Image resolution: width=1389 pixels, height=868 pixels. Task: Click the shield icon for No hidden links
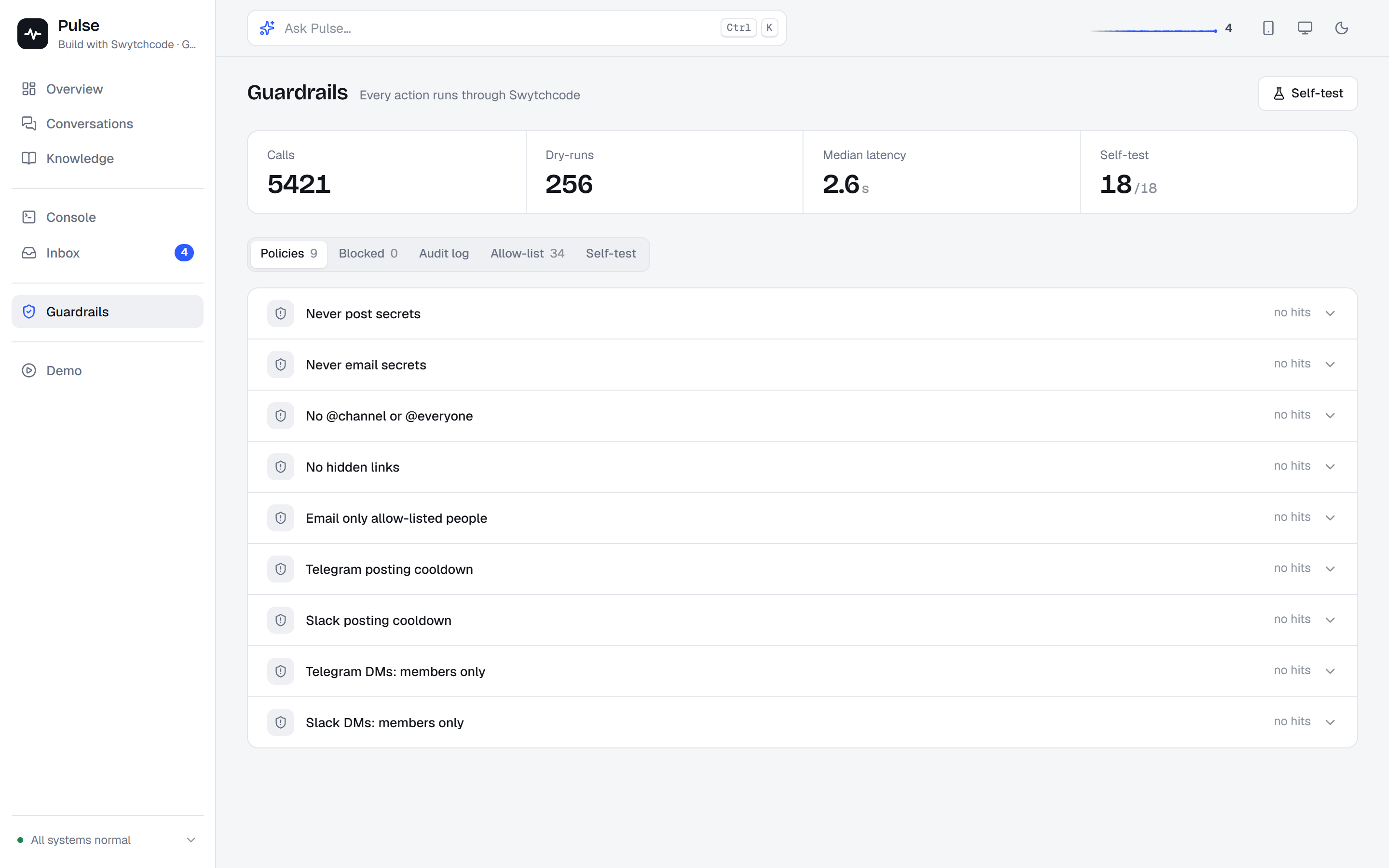tap(281, 467)
